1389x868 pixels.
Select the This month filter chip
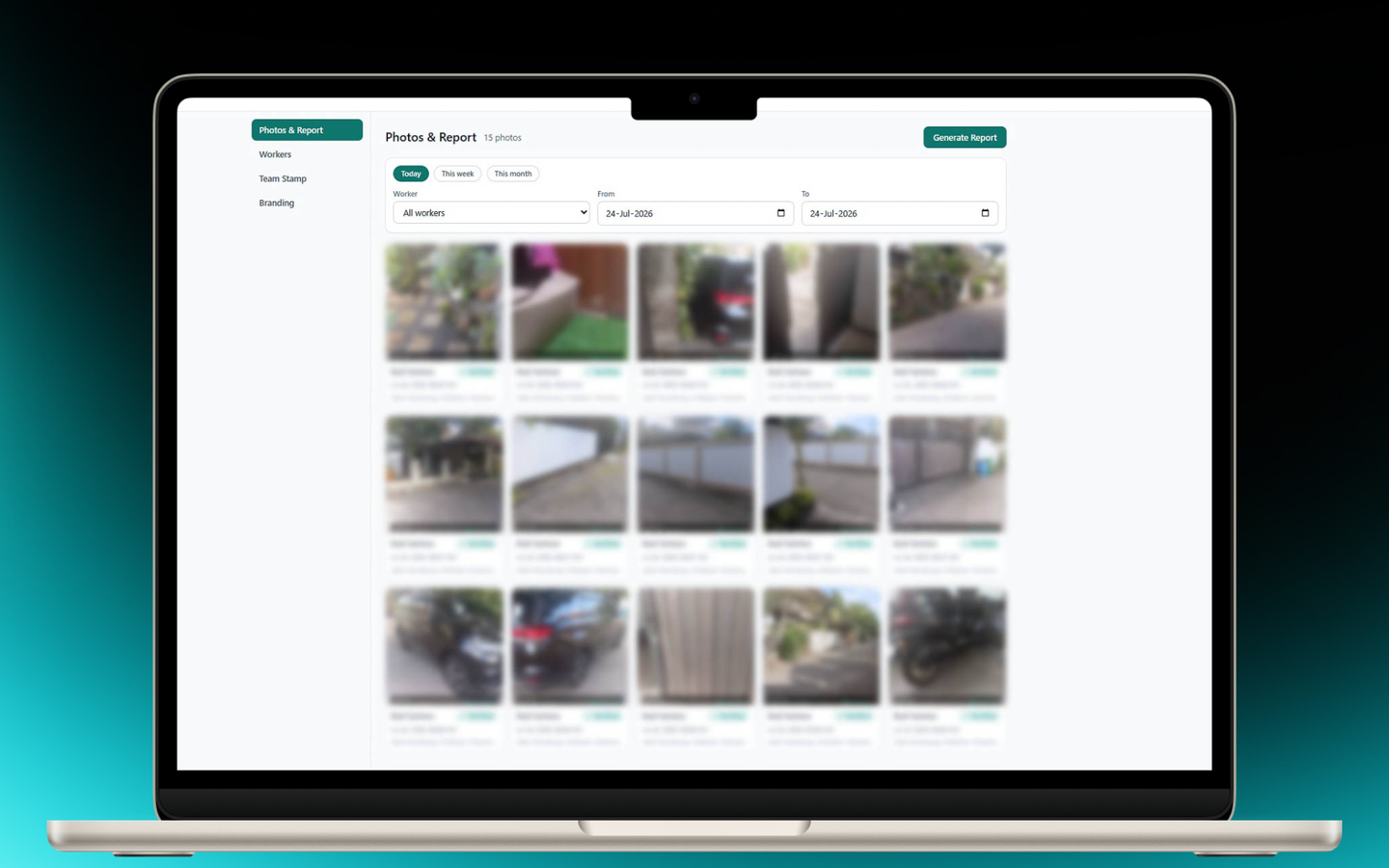click(x=513, y=174)
